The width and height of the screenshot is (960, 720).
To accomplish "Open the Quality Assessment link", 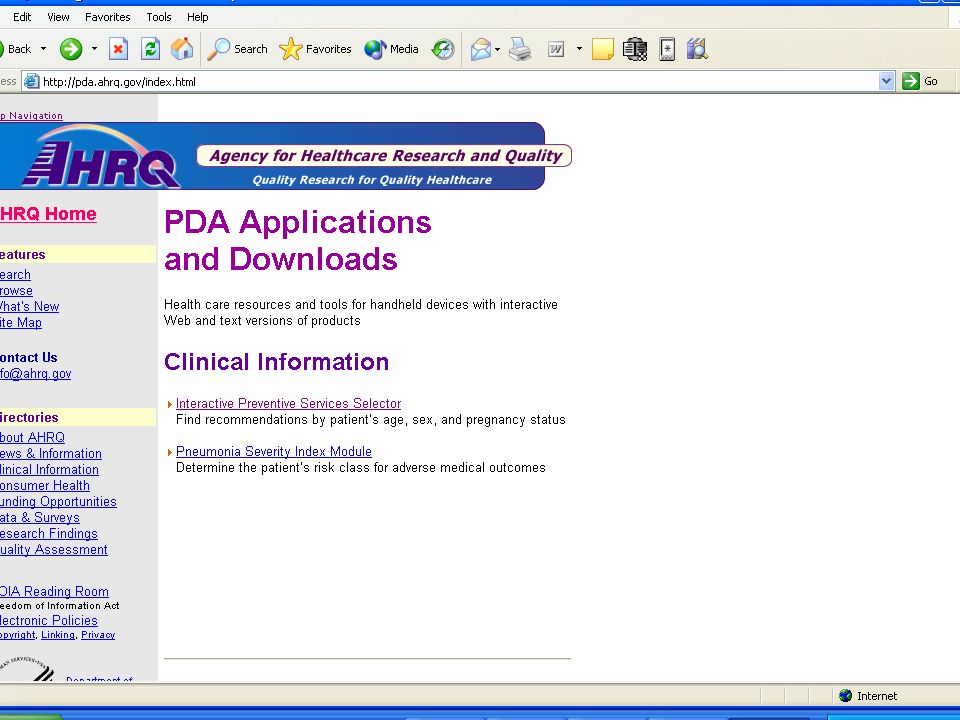I will tap(54, 550).
